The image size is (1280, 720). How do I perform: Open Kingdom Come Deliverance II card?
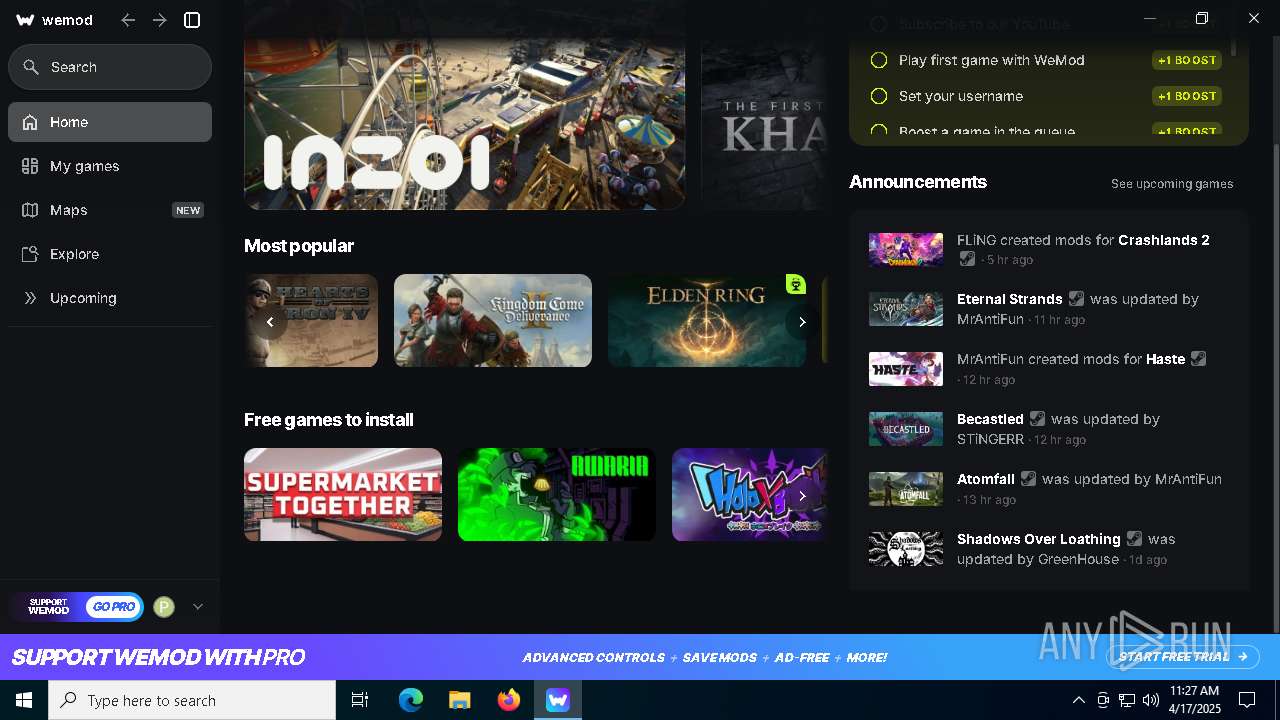point(493,320)
